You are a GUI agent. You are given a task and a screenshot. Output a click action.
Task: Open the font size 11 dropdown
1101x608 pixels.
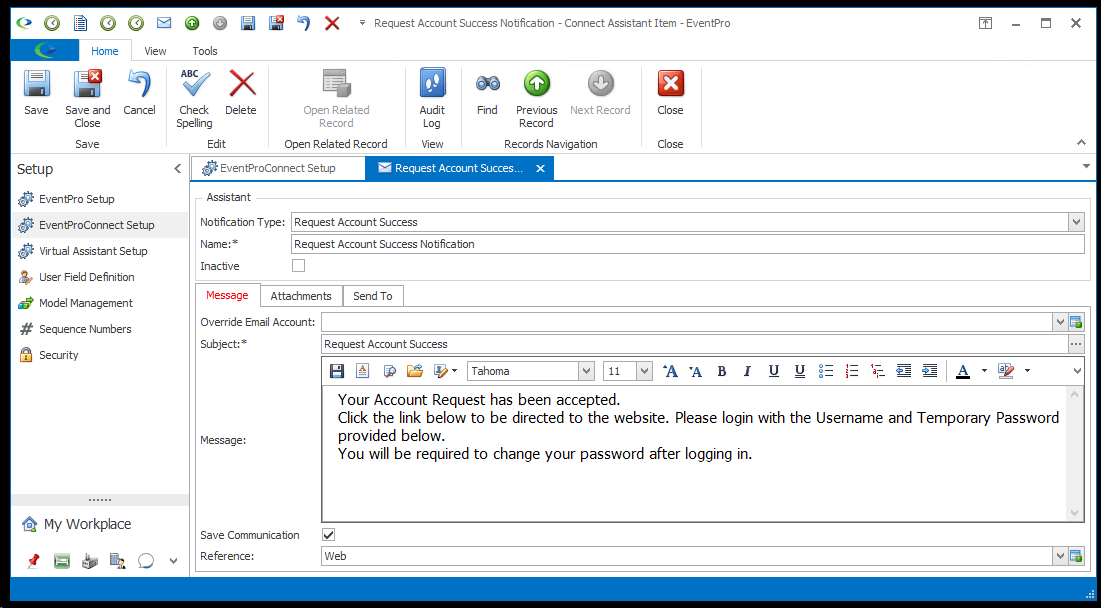tap(645, 371)
